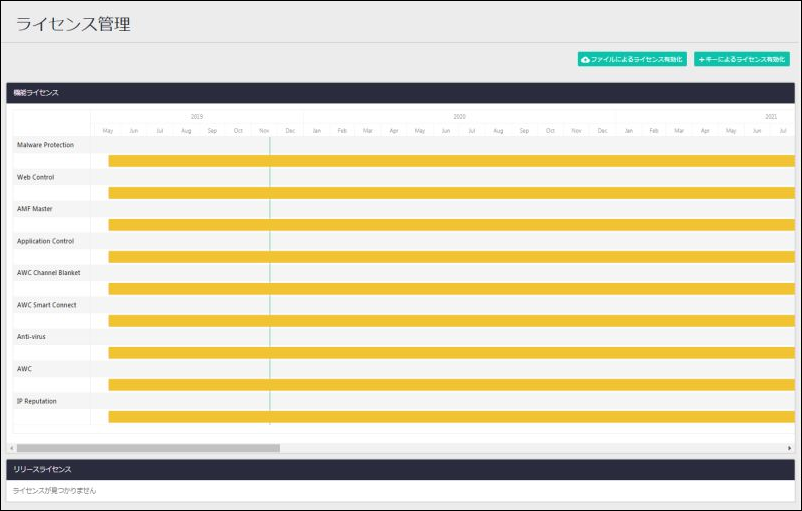Screen dimensions: 802x511
Task: Click the Anti-virus yellow license bar
Action: pyautogui.click(x=452, y=352)
